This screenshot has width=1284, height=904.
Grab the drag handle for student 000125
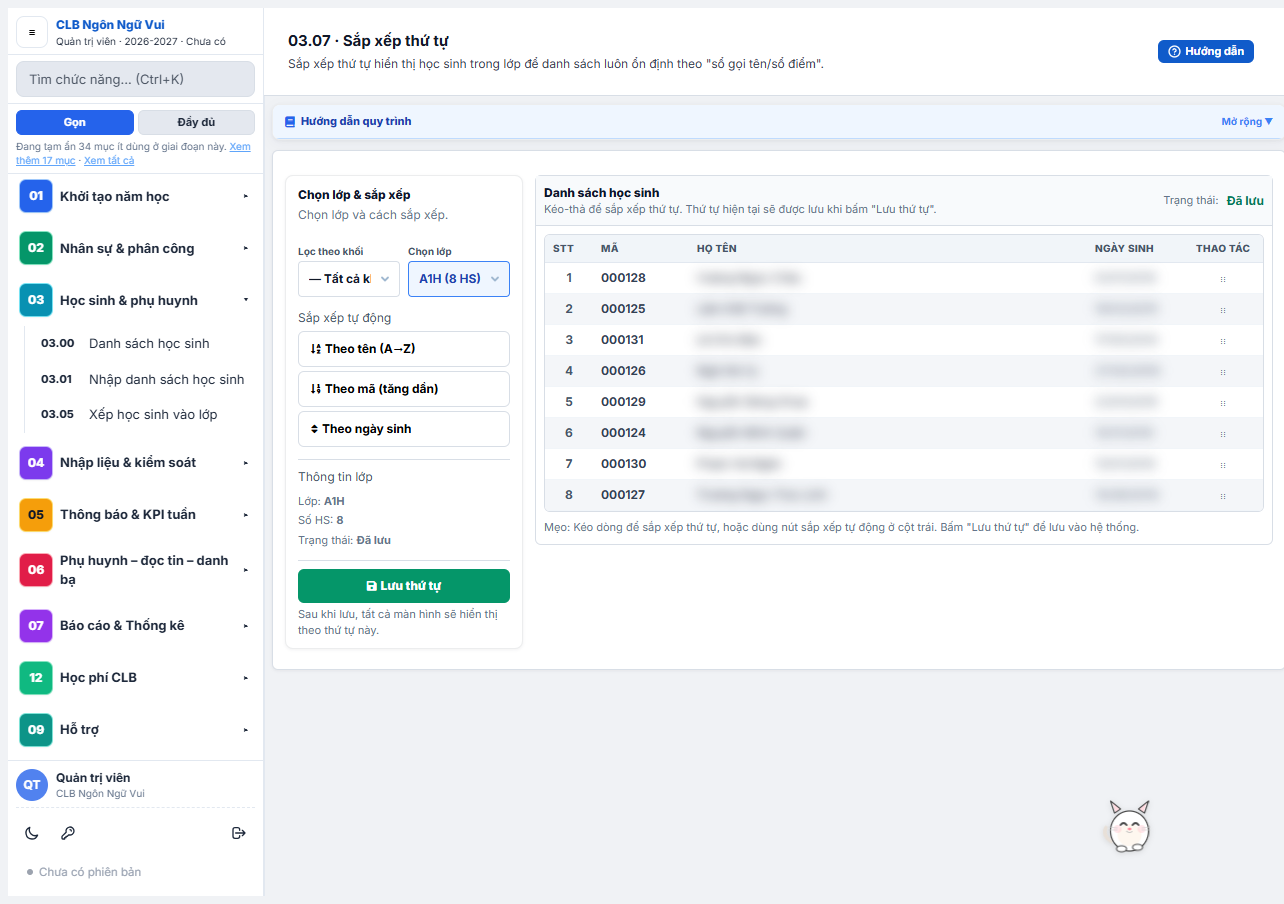1223,310
